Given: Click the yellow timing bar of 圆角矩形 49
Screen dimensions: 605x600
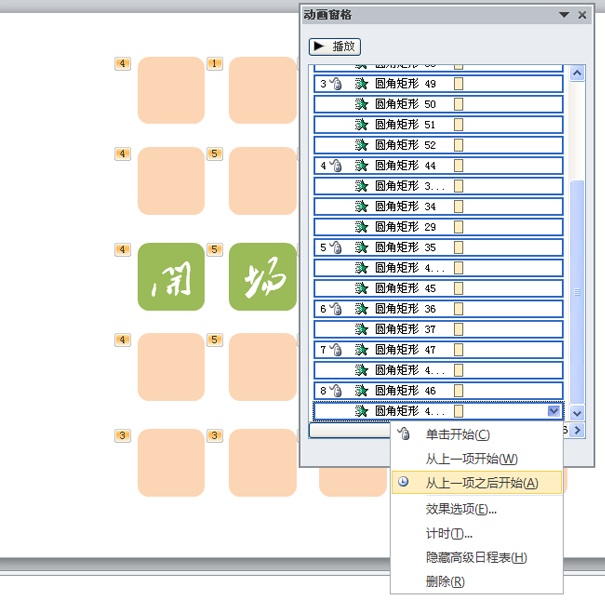Looking at the screenshot, I should click(x=458, y=83).
